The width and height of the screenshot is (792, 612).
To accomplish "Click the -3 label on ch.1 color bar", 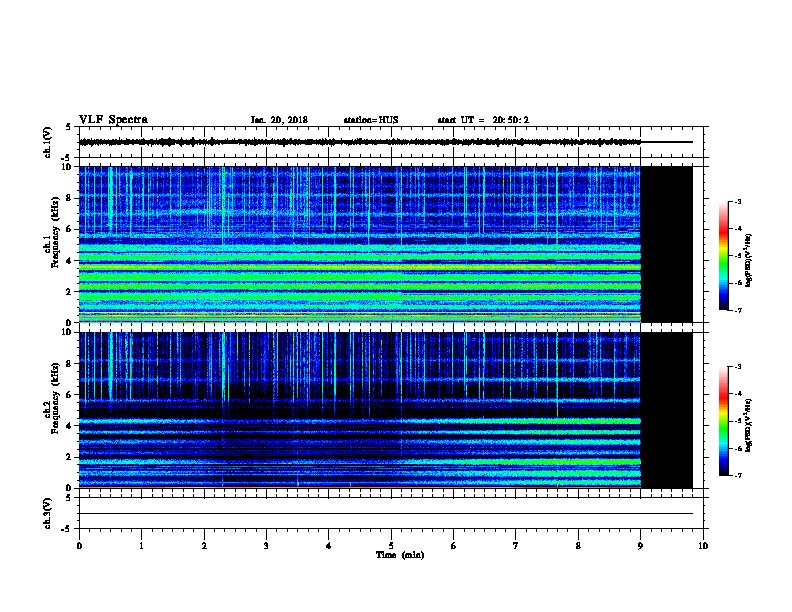I will (x=737, y=201).
